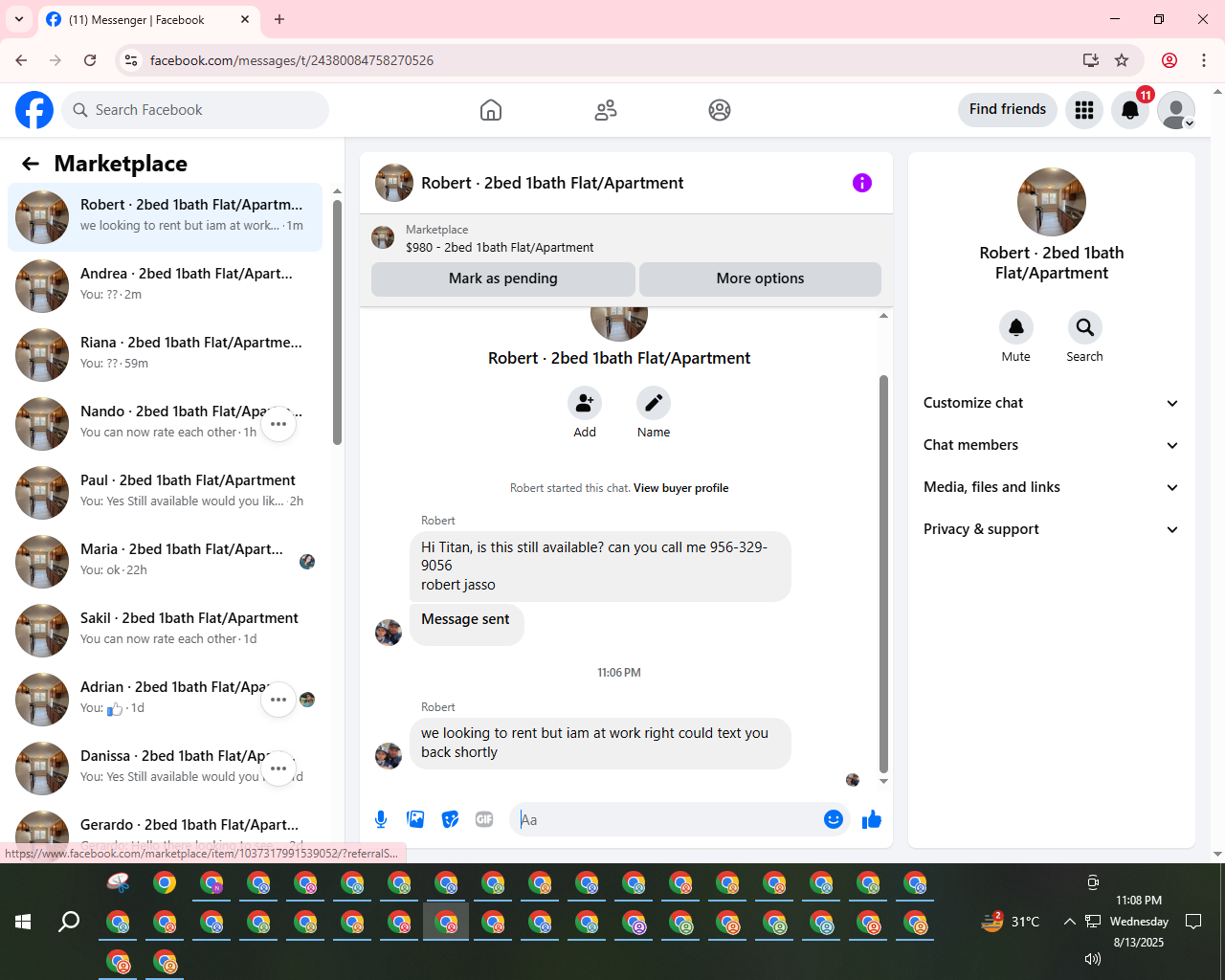Expand the Customize chat section
This screenshot has width=1225, height=980.
point(1052,403)
